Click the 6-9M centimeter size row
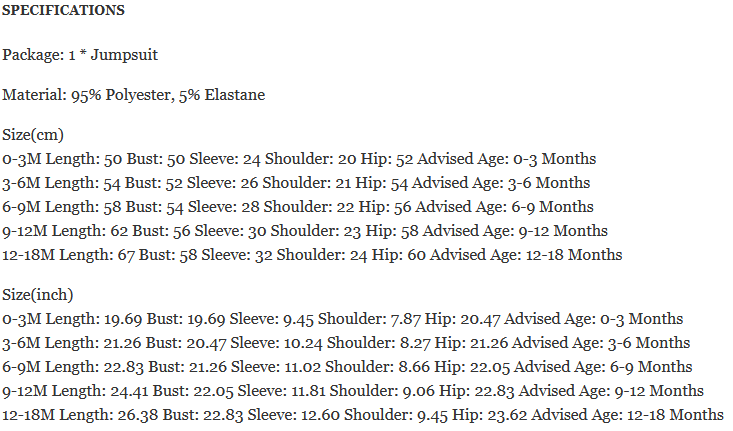Image resolution: width=733 pixels, height=431 pixels. pos(298,207)
